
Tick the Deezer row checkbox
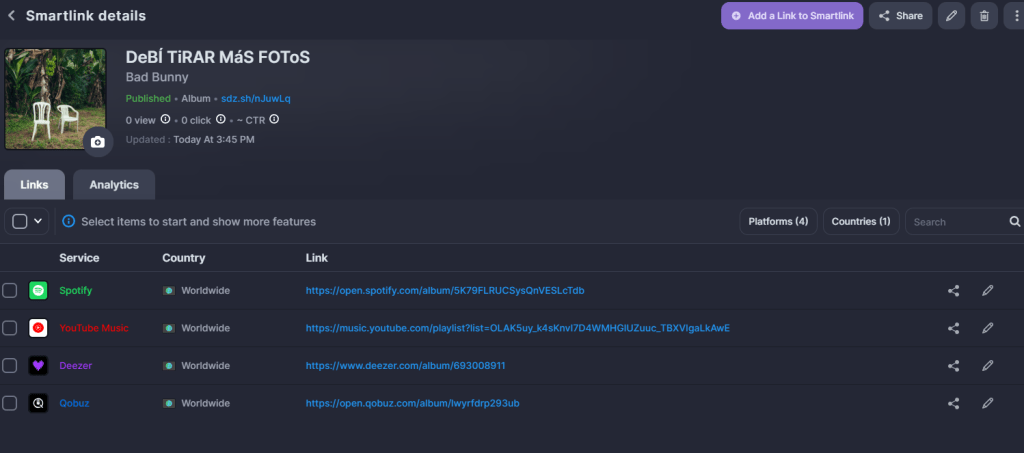[x=10, y=366]
